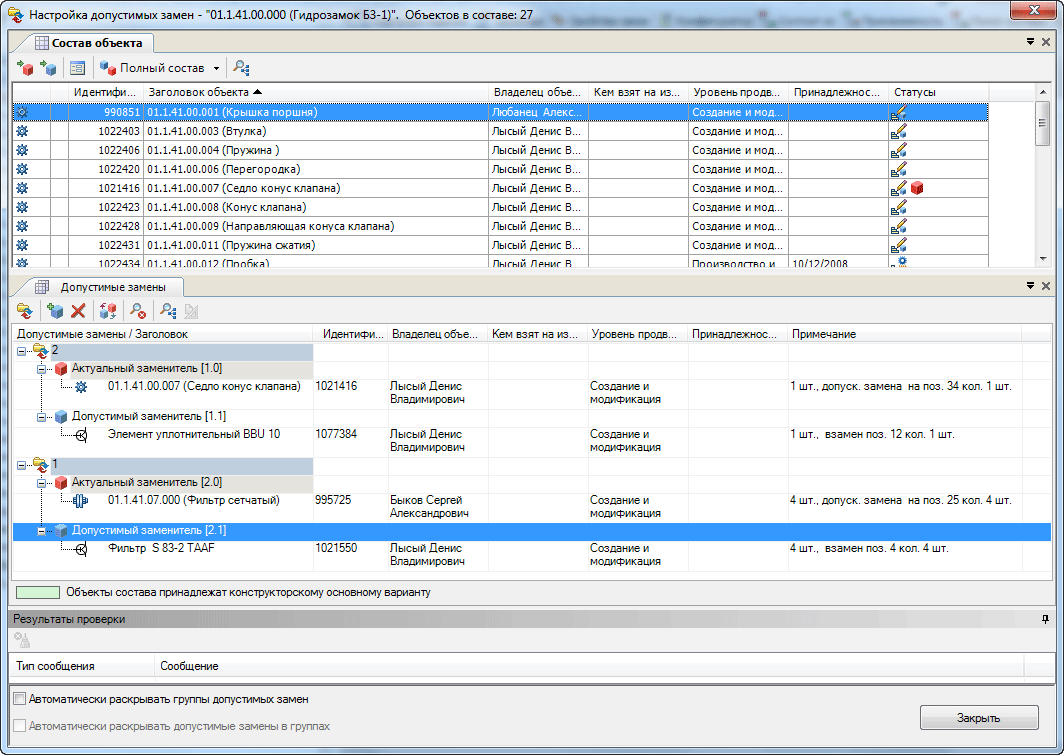Screen dimensions: 1064x755
Task: Click the folder refresh icon in replacements toolbar
Action: (25, 311)
